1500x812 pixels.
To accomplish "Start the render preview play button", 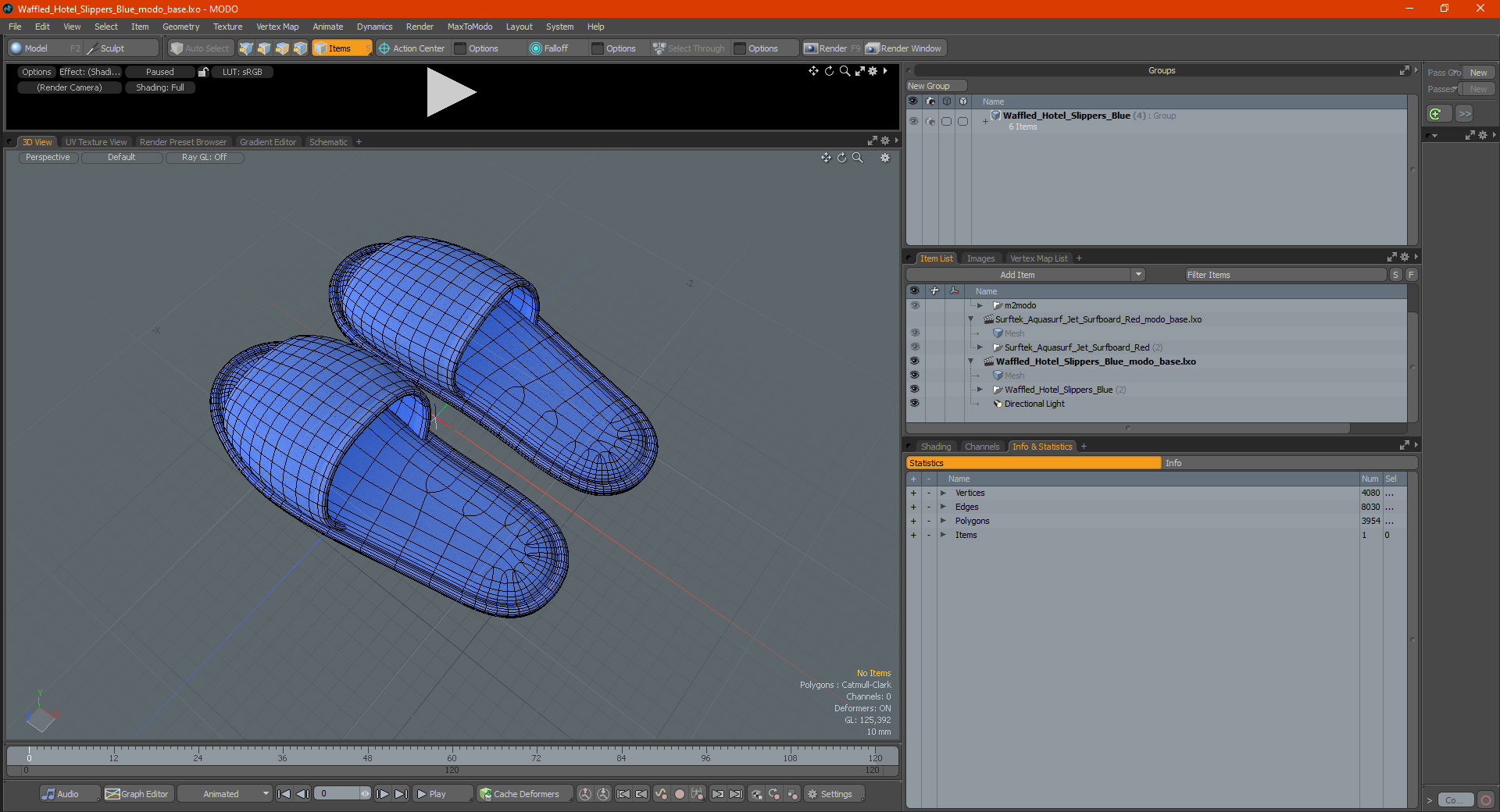I will (451, 92).
